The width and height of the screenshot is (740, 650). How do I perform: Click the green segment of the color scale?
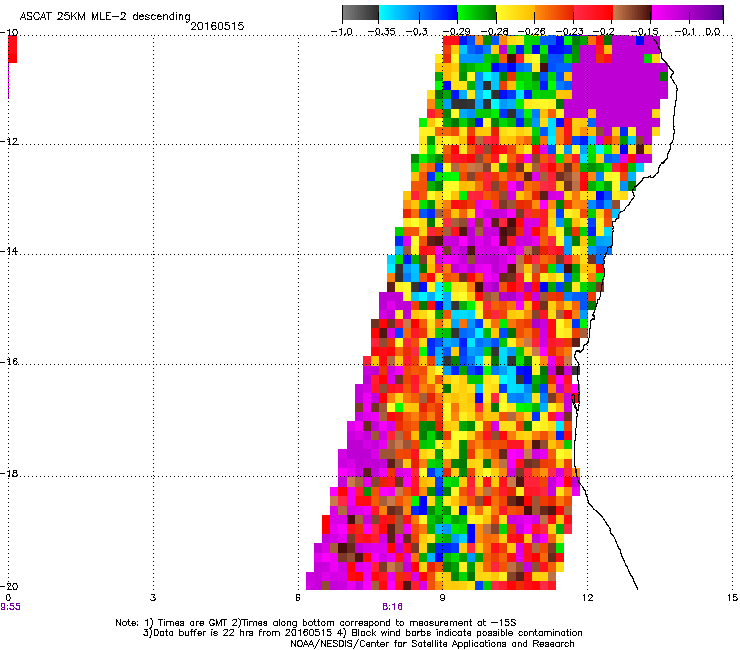477,12
